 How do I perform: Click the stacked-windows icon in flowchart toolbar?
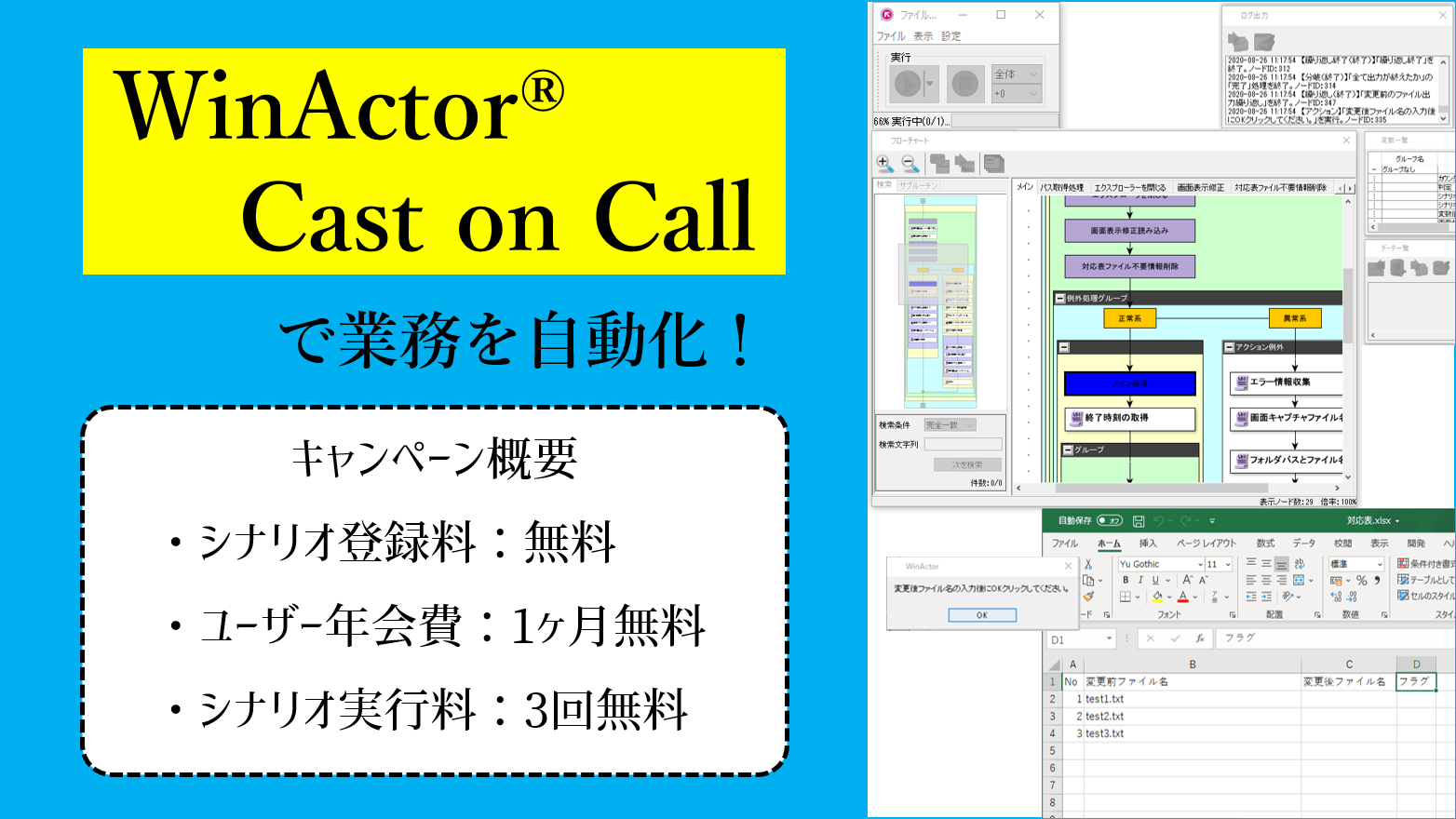click(994, 164)
